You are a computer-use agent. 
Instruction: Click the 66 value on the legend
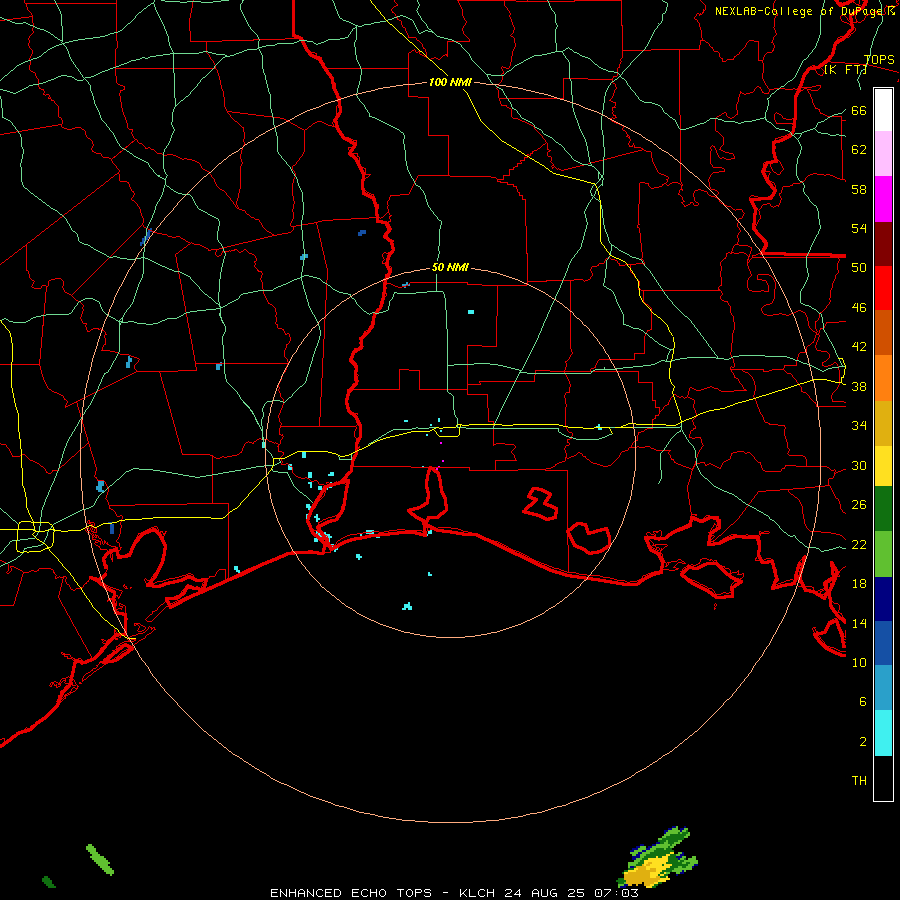(859, 110)
